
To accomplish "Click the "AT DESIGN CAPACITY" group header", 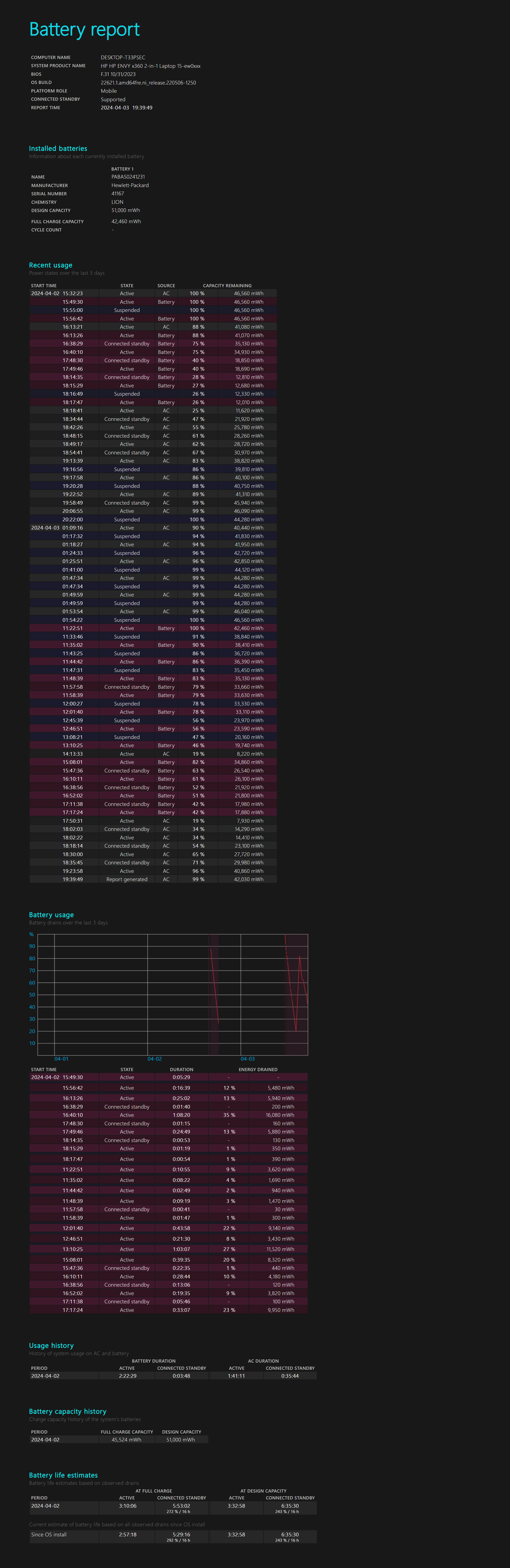I will (263, 1491).
